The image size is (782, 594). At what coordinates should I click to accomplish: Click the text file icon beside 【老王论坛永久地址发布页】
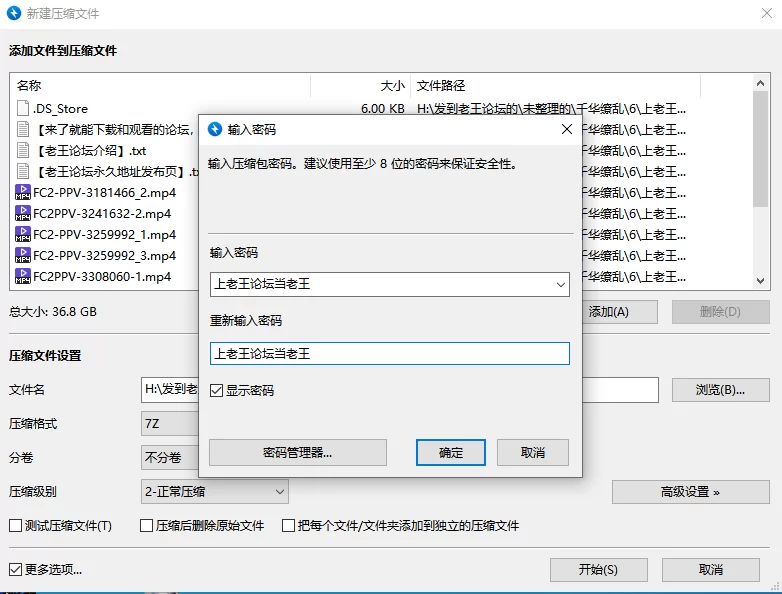23,171
